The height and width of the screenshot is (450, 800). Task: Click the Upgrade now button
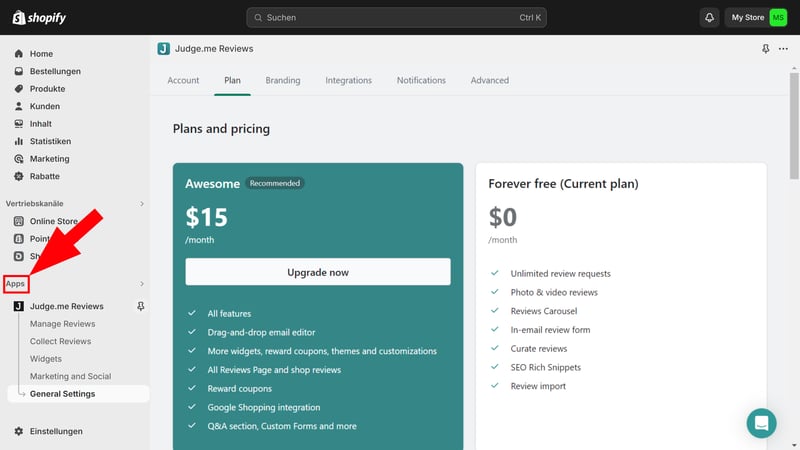tap(317, 272)
